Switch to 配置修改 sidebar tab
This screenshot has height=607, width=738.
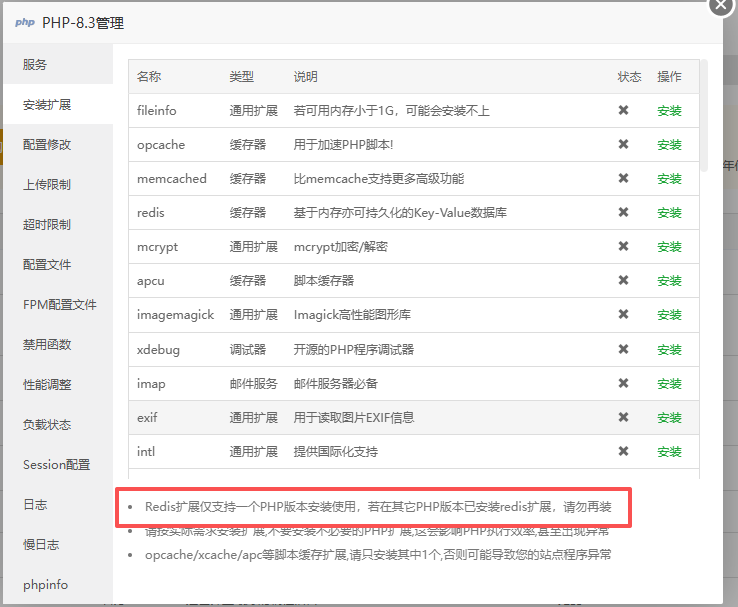pyautogui.click(x=47, y=144)
